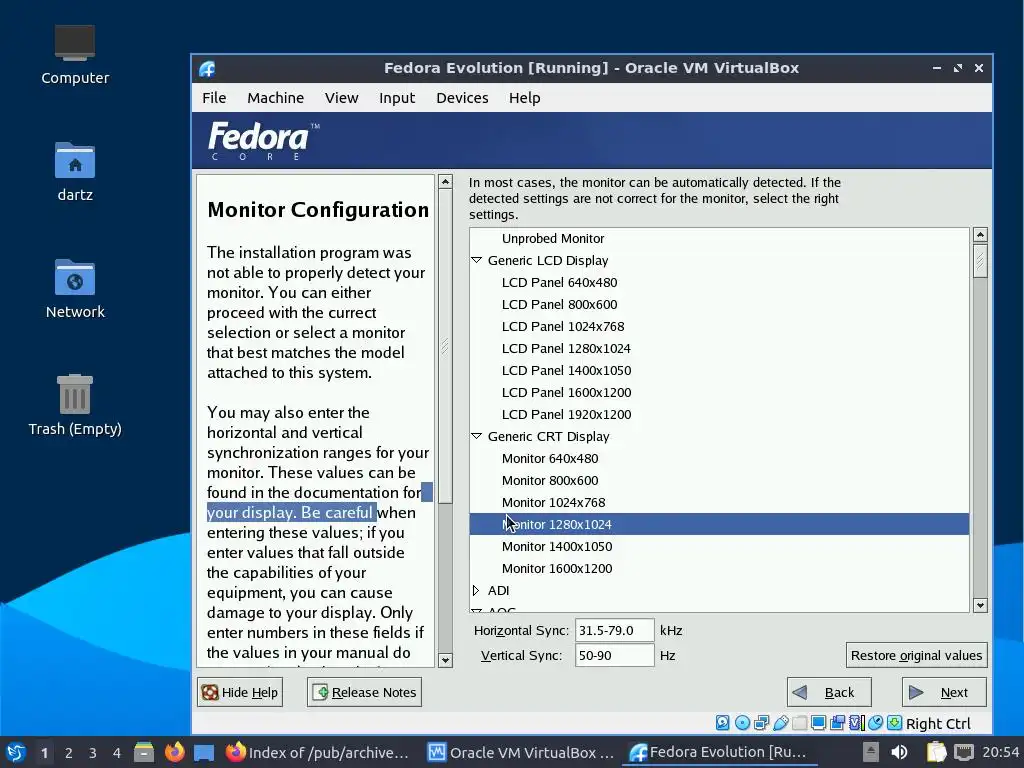Click the monitor list scrollbar up arrow
Screen dimensions: 1024x768
(x=980, y=234)
